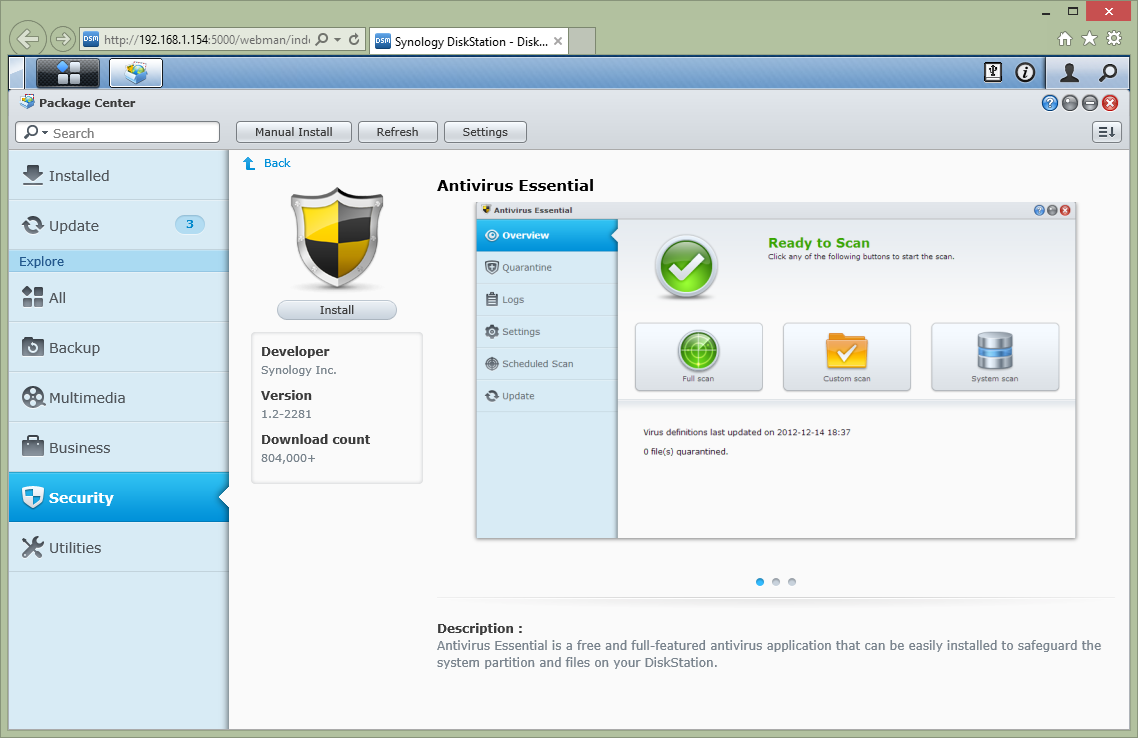Image resolution: width=1138 pixels, height=738 pixels.
Task: Select the Security category
Action: pyautogui.click(x=118, y=497)
